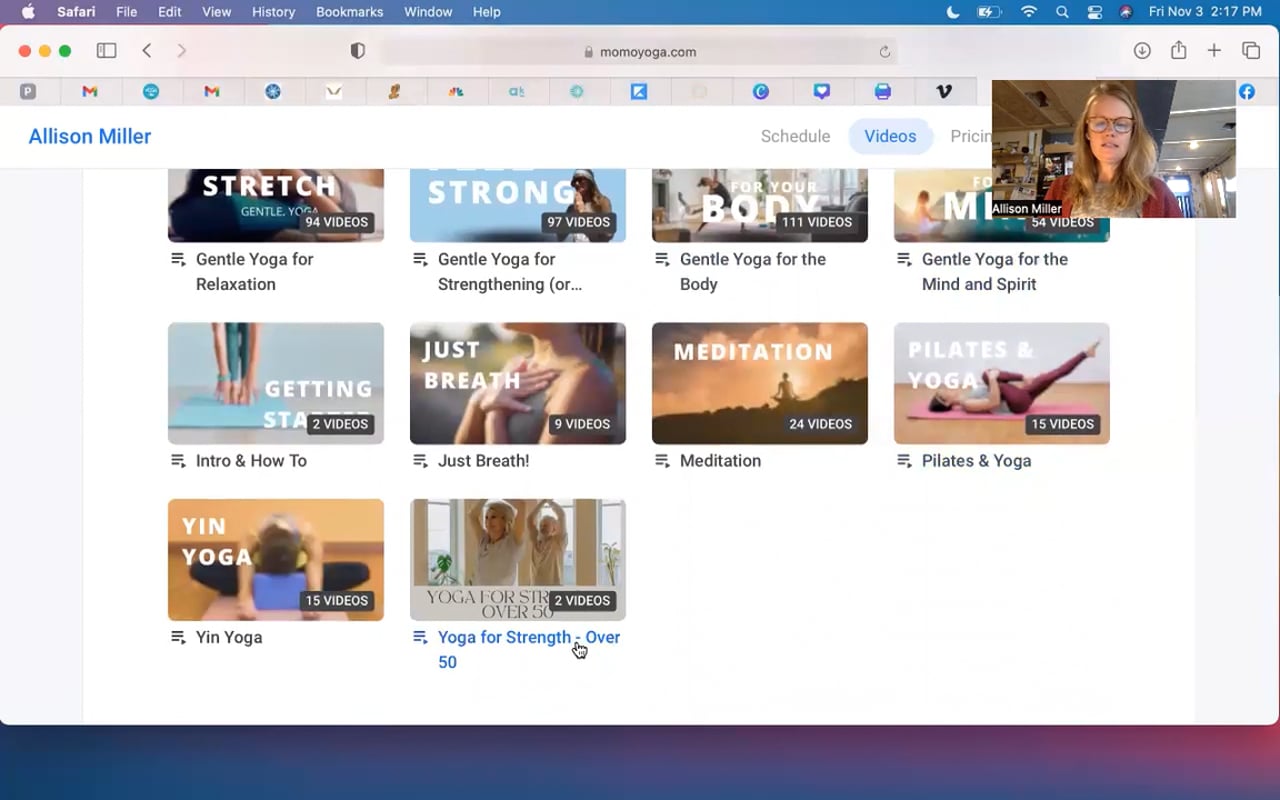This screenshot has height=800, width=1280.
Task: Click the Safari sidebar toggle icon
Action: (x=106, y=51)
